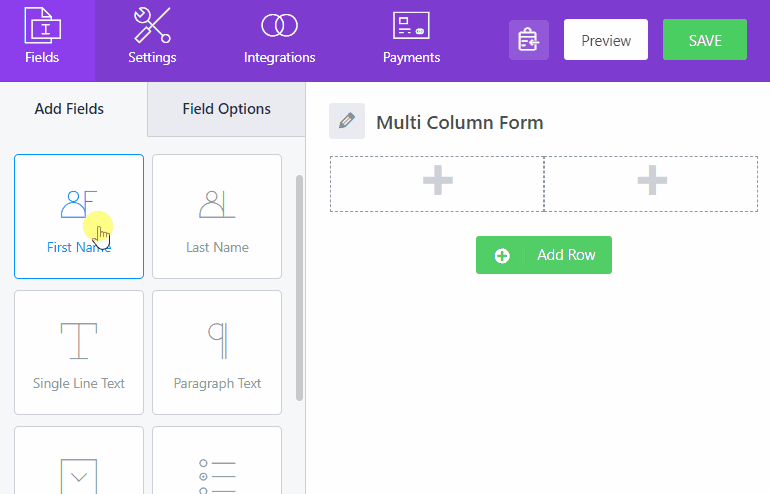Click the Multi Column Form title
The height and width of the screenshot is (494, 770).
460,123
